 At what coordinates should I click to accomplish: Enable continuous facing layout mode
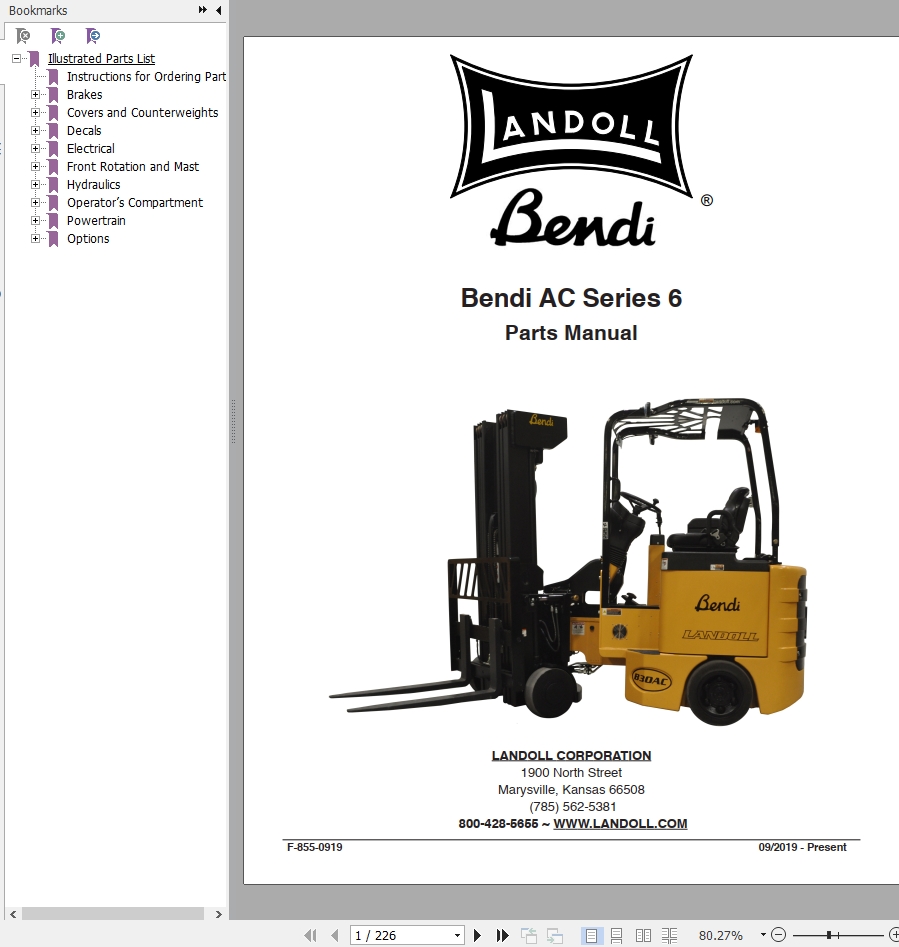pyautogui.click(x=669, y=936)
